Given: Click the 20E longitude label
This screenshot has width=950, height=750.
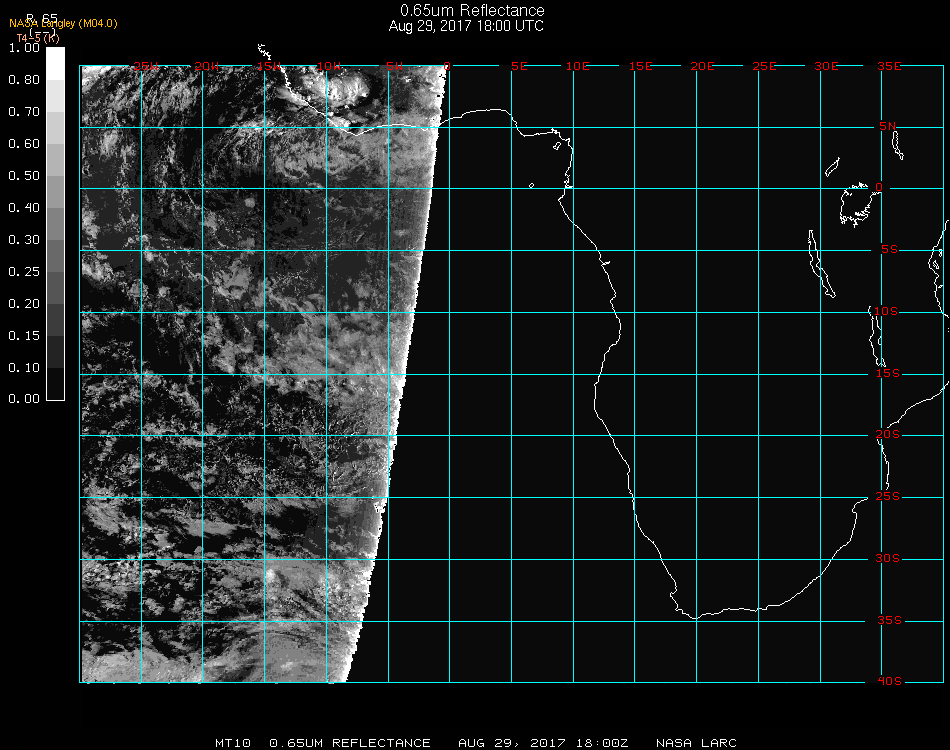Looking at the screenshot, I should click(x=702, y=67).
